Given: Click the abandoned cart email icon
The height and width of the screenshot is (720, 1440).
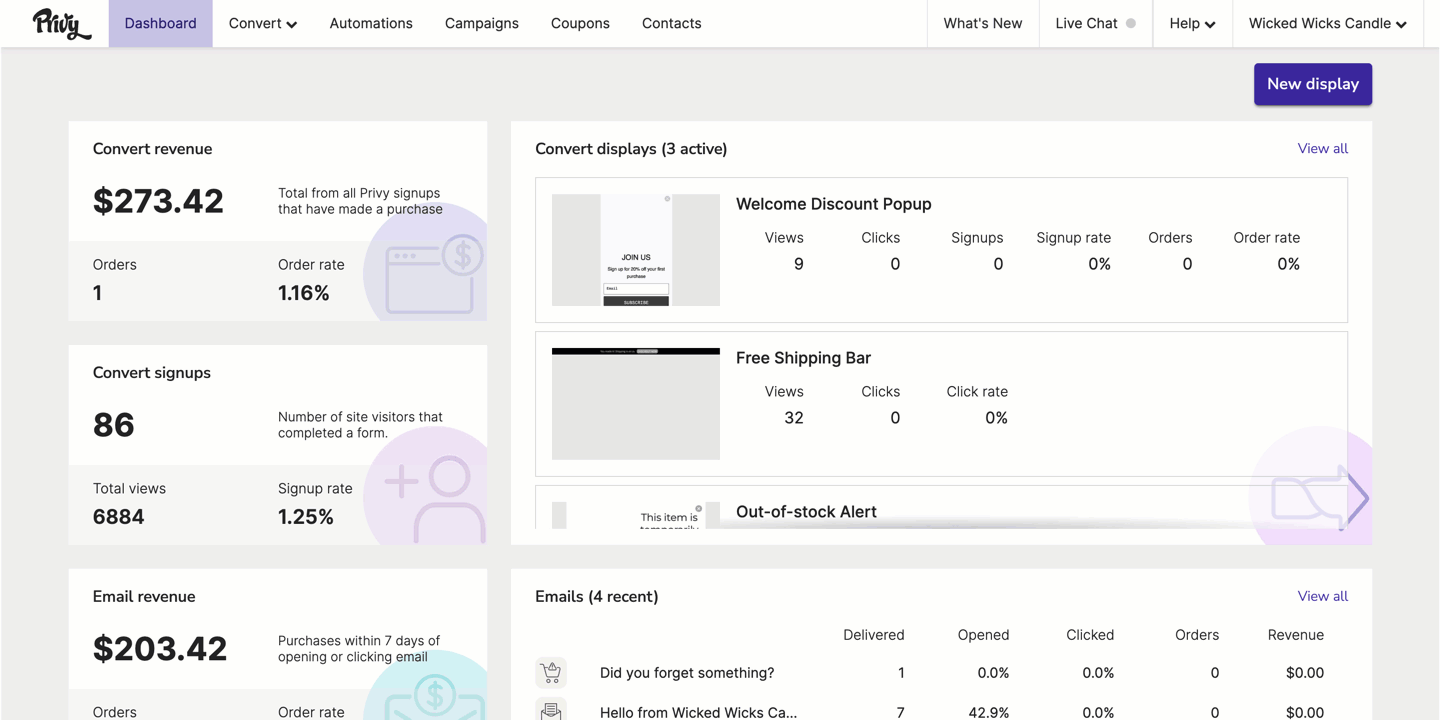Looking at the screenshot, I should pos(551,673).
